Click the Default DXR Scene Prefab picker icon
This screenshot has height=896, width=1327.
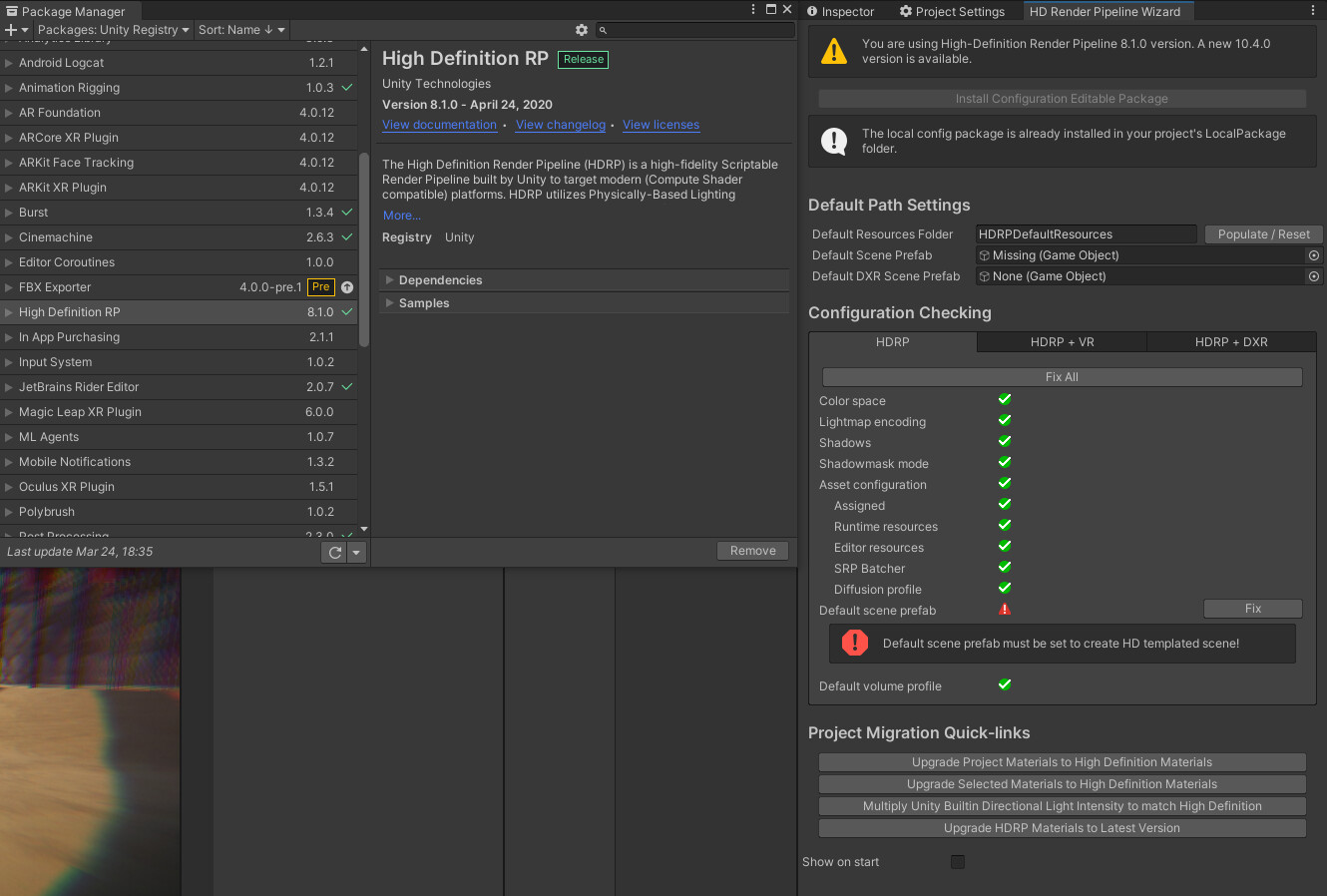coord(1313,276)
